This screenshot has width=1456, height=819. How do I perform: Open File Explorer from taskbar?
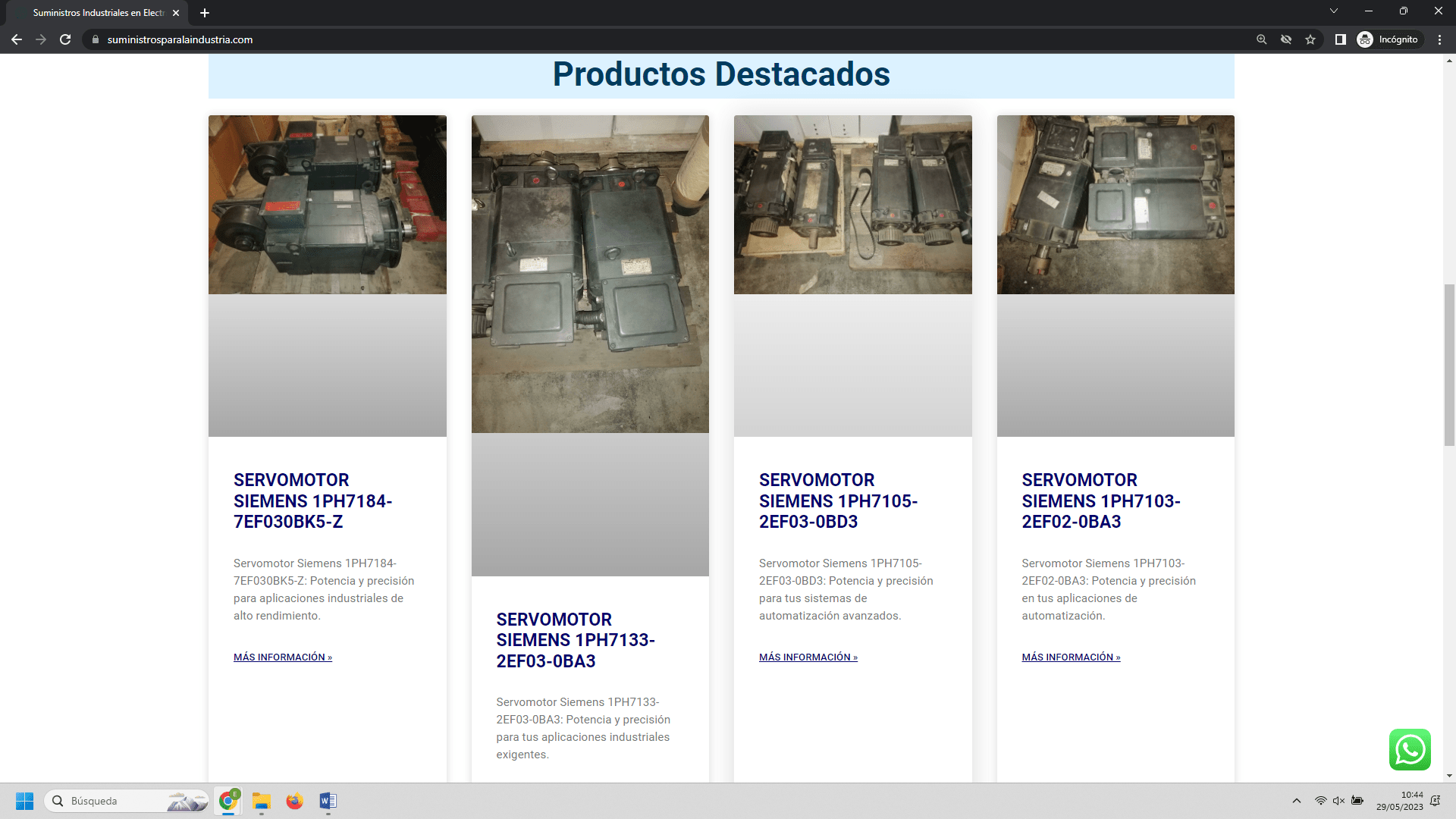(262, 801)
